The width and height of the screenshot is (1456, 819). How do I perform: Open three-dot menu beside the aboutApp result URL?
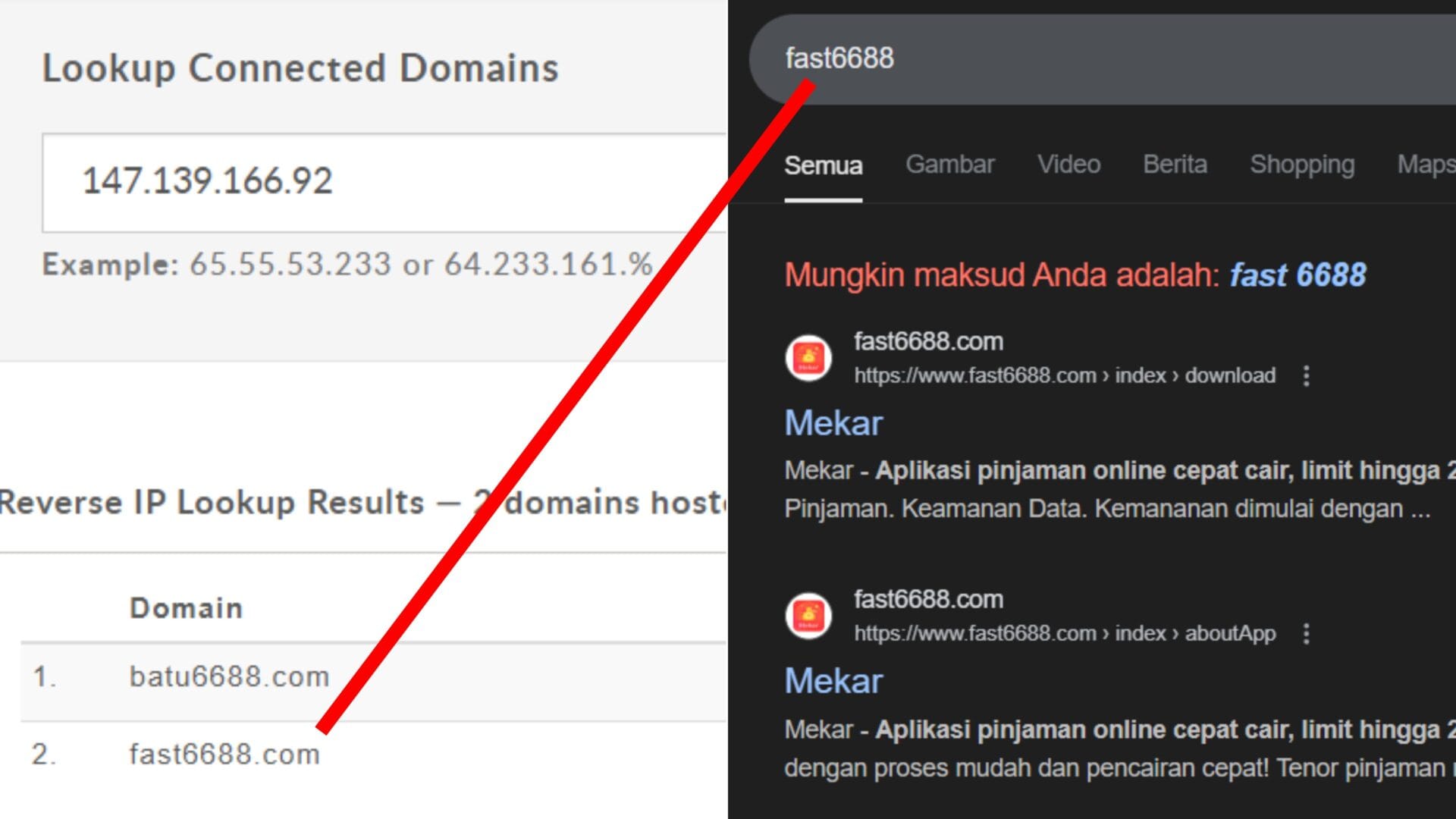(1306, 633)
